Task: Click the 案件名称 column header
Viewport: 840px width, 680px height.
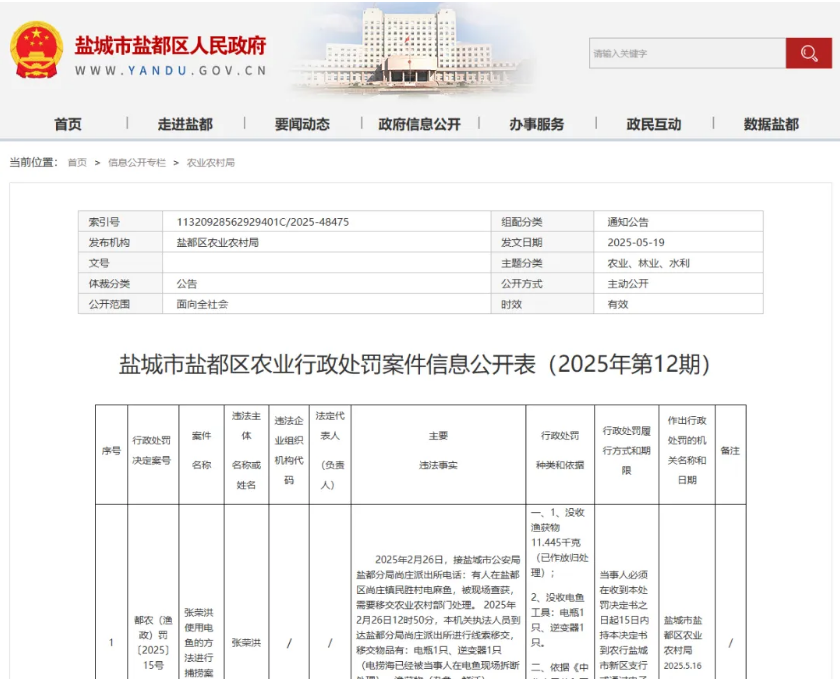Action: pyautogui.click(x=201, y=454)
